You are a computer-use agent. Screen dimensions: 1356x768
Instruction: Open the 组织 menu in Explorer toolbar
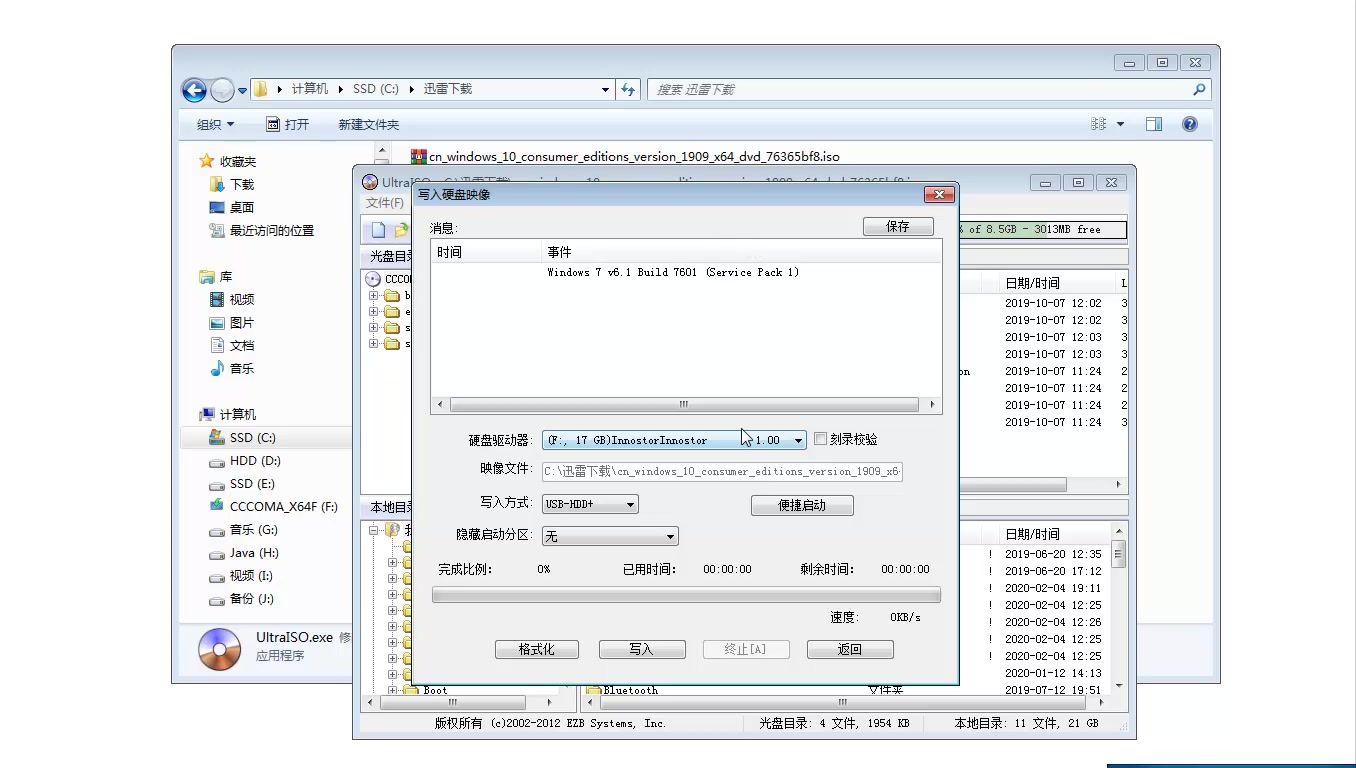click(215, 125)
